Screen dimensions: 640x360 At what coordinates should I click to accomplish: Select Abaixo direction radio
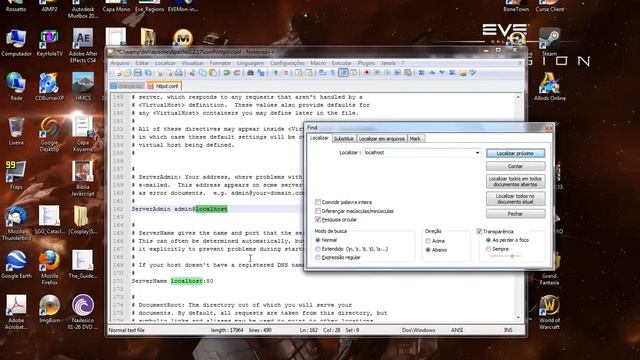428,250
